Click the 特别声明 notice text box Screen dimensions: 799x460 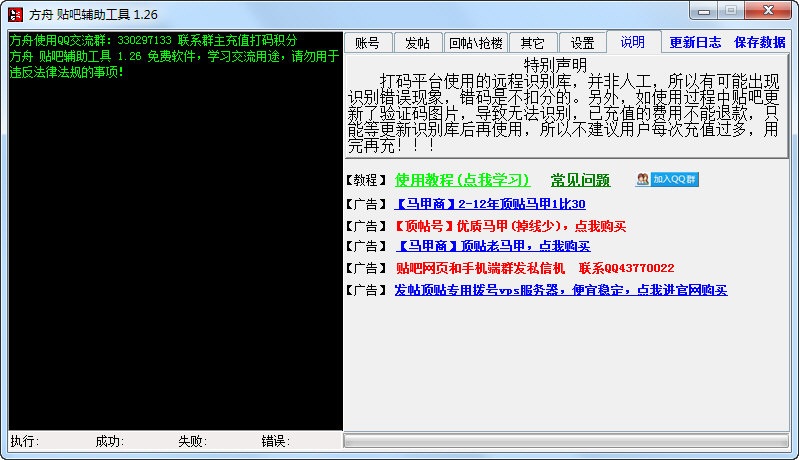click(x=567, y=106)
